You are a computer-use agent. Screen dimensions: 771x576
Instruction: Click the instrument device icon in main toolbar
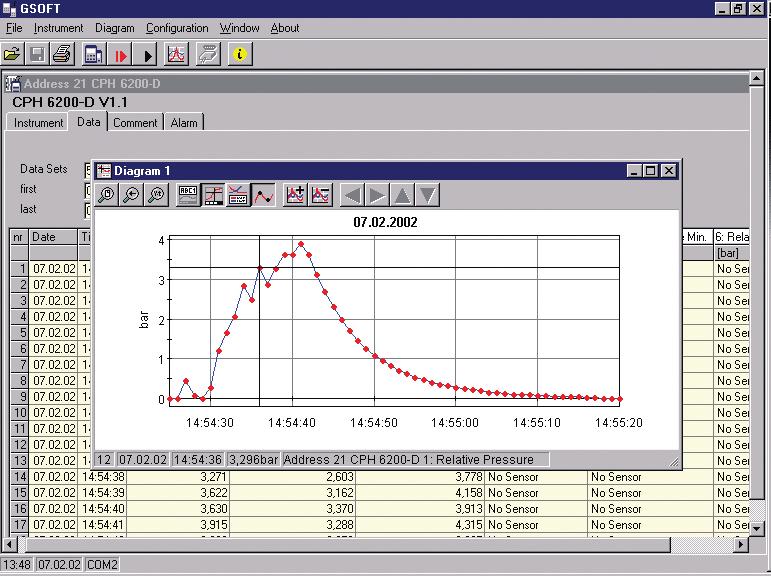[x=93, y=54]
